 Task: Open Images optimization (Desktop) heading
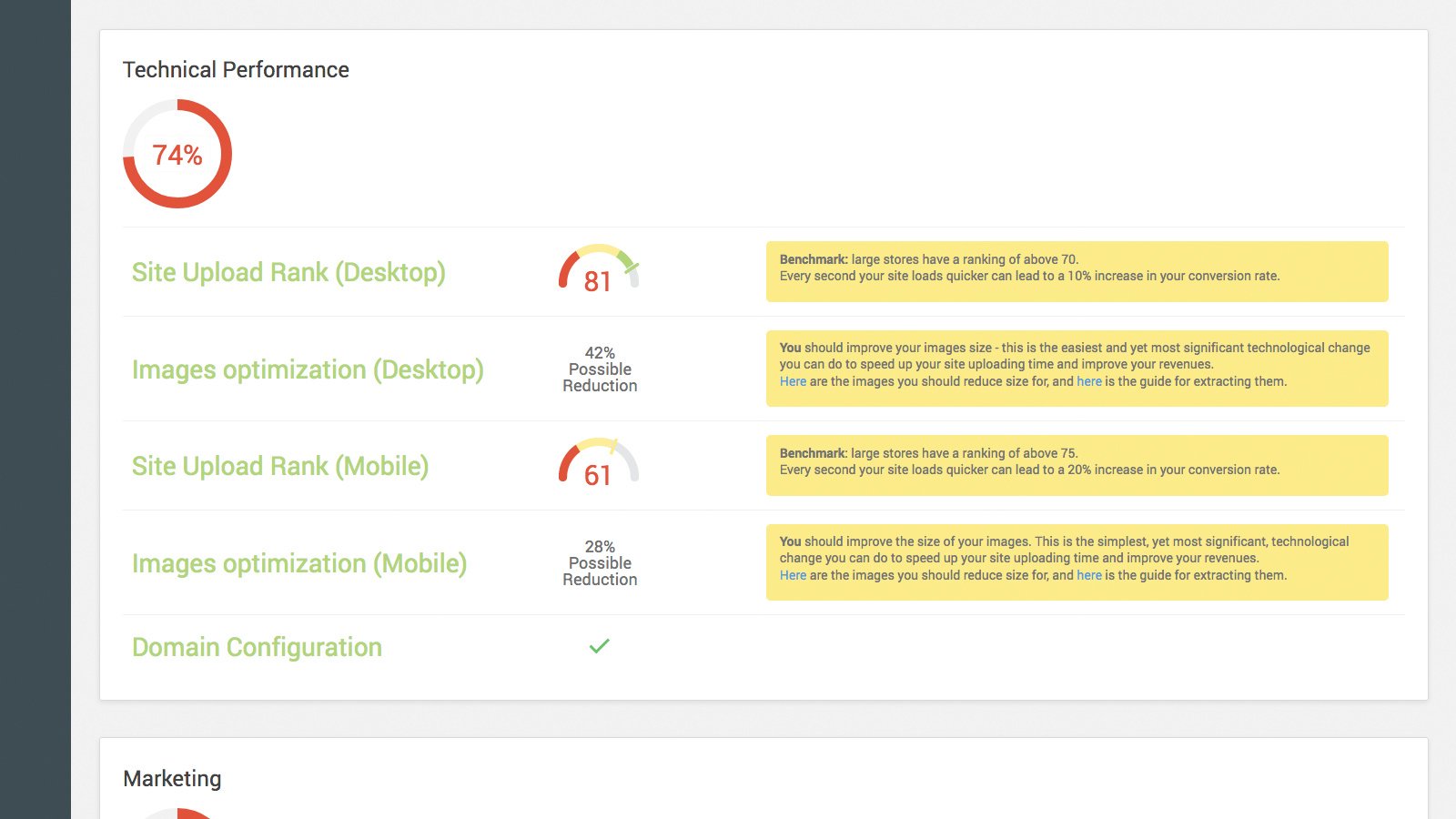click(x=308, y=369)
